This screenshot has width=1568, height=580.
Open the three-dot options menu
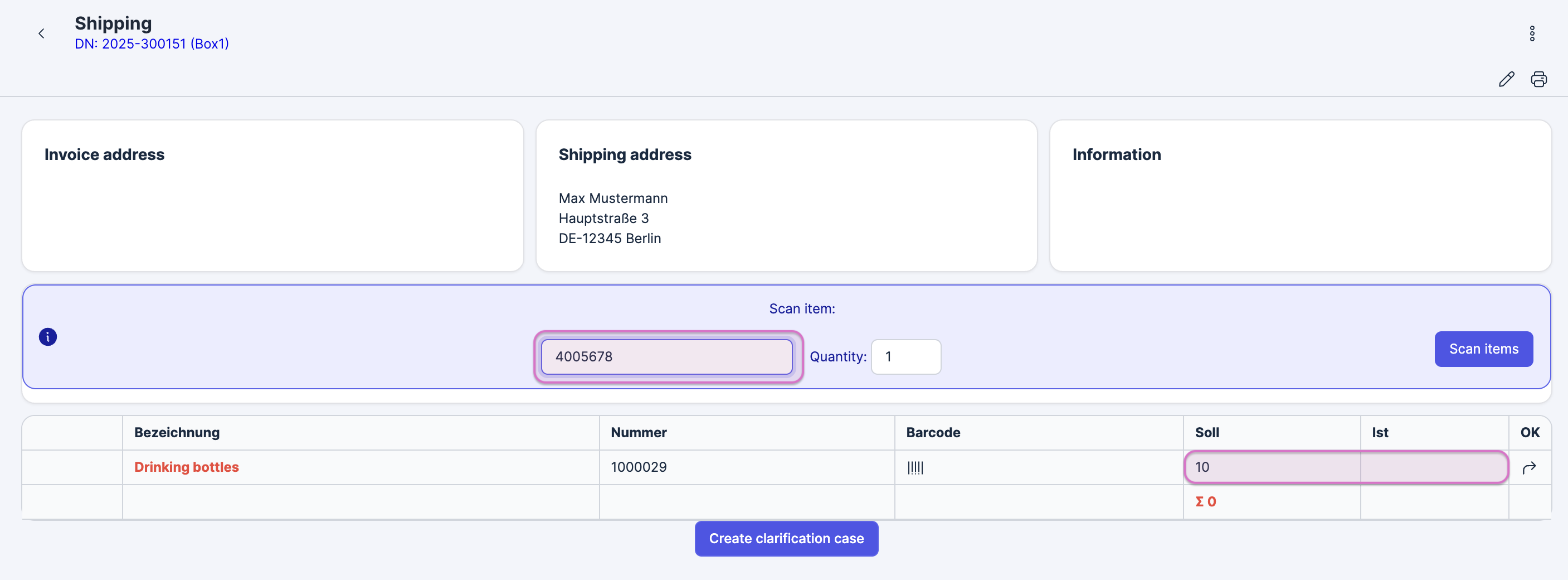click(x=1531, y=33)
